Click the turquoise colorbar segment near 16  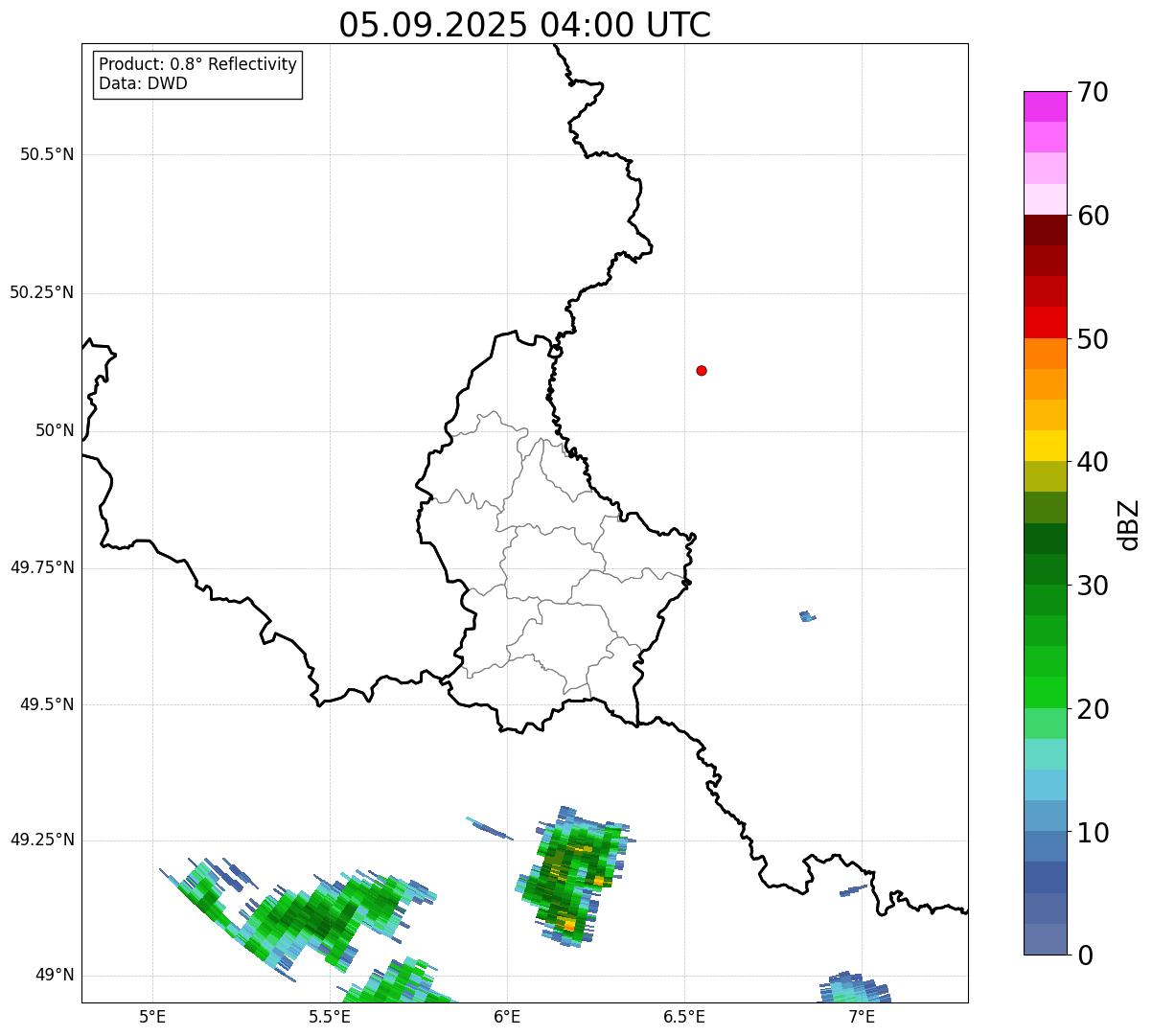point(1046,754)
